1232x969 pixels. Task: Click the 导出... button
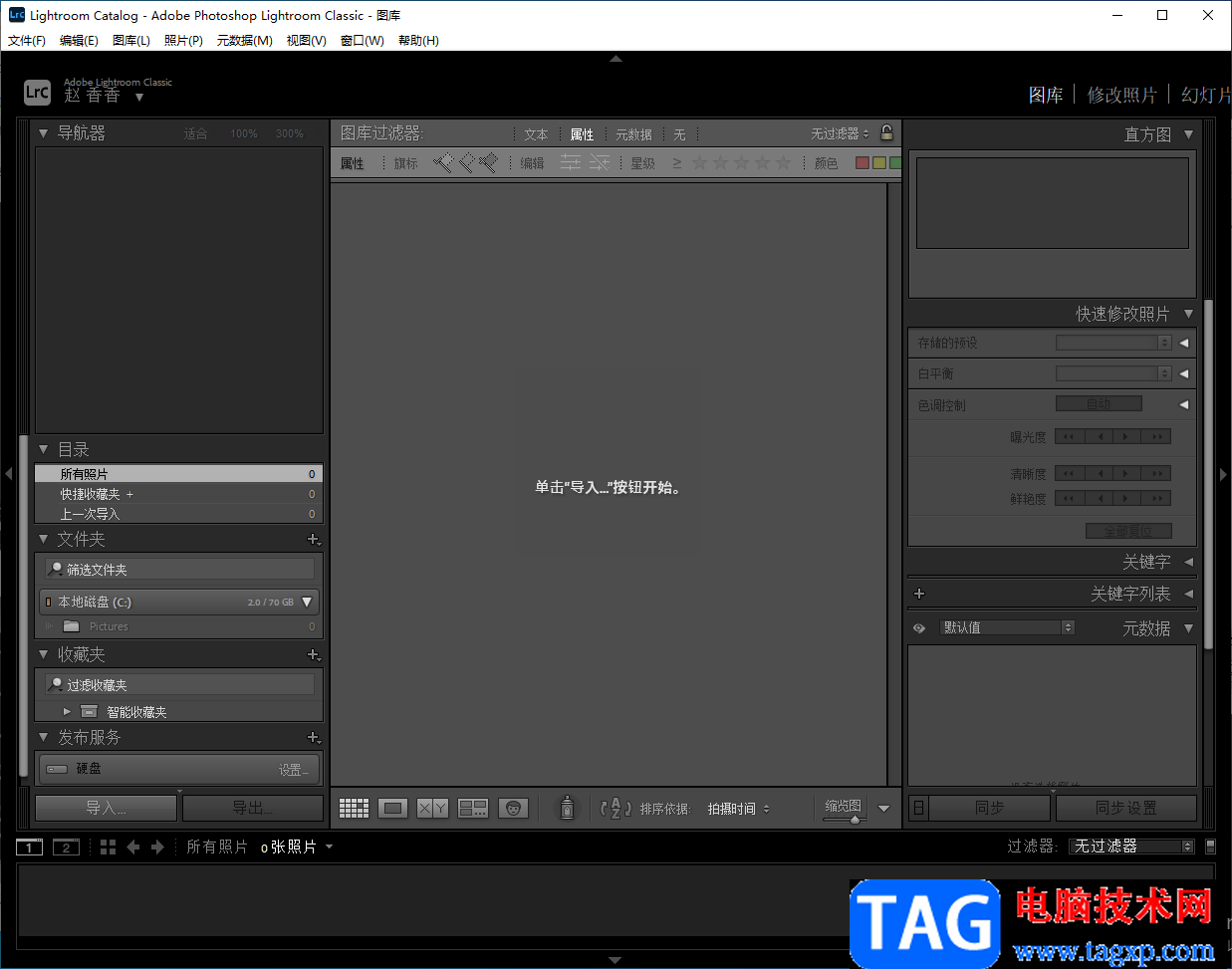point(253,808)
